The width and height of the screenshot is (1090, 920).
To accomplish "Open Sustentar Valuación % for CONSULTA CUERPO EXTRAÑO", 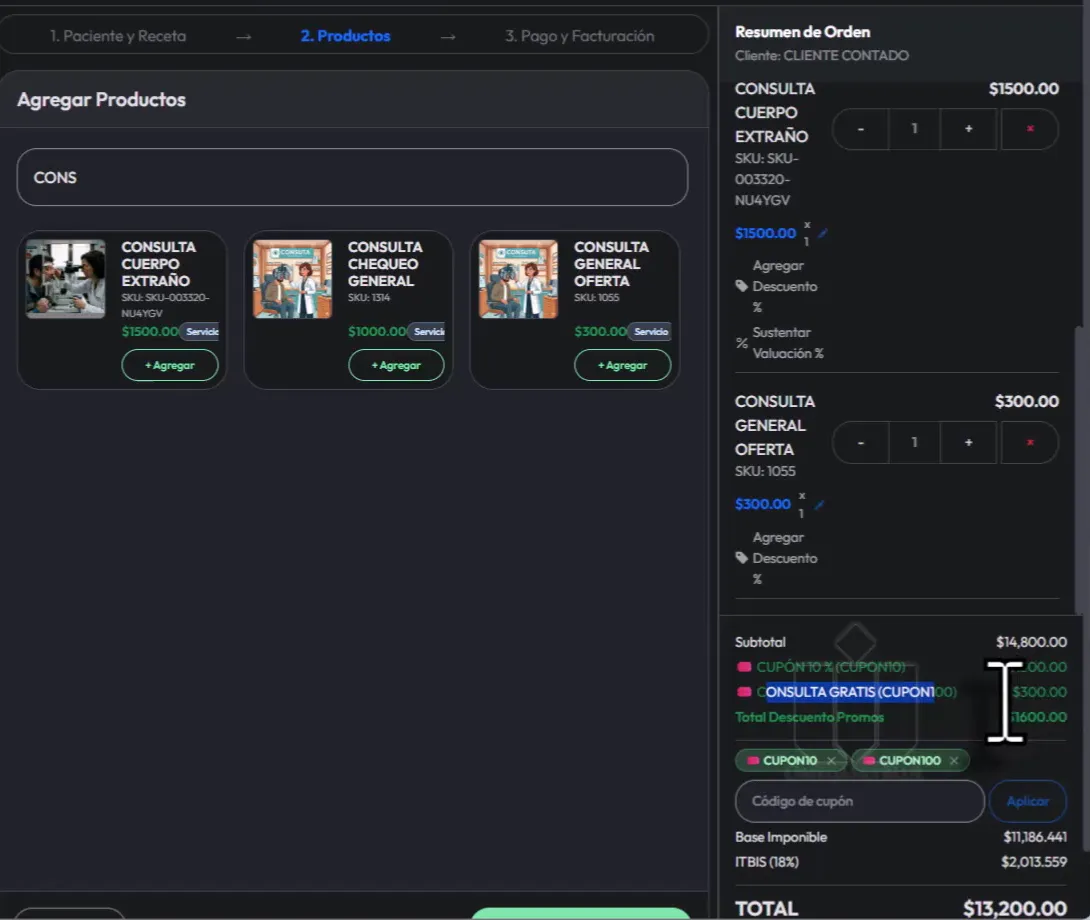I will (788, 343).
